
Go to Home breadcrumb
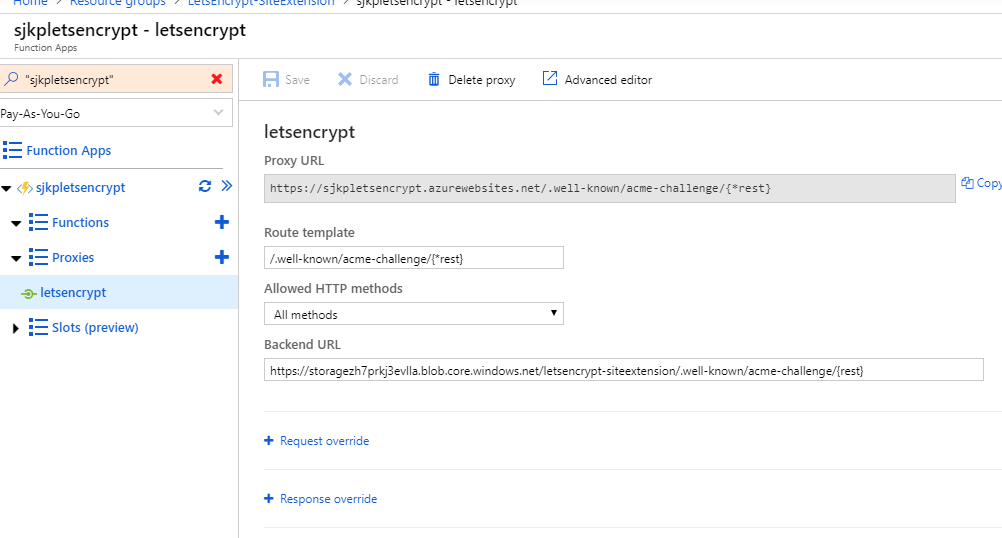tap(30, 3)
